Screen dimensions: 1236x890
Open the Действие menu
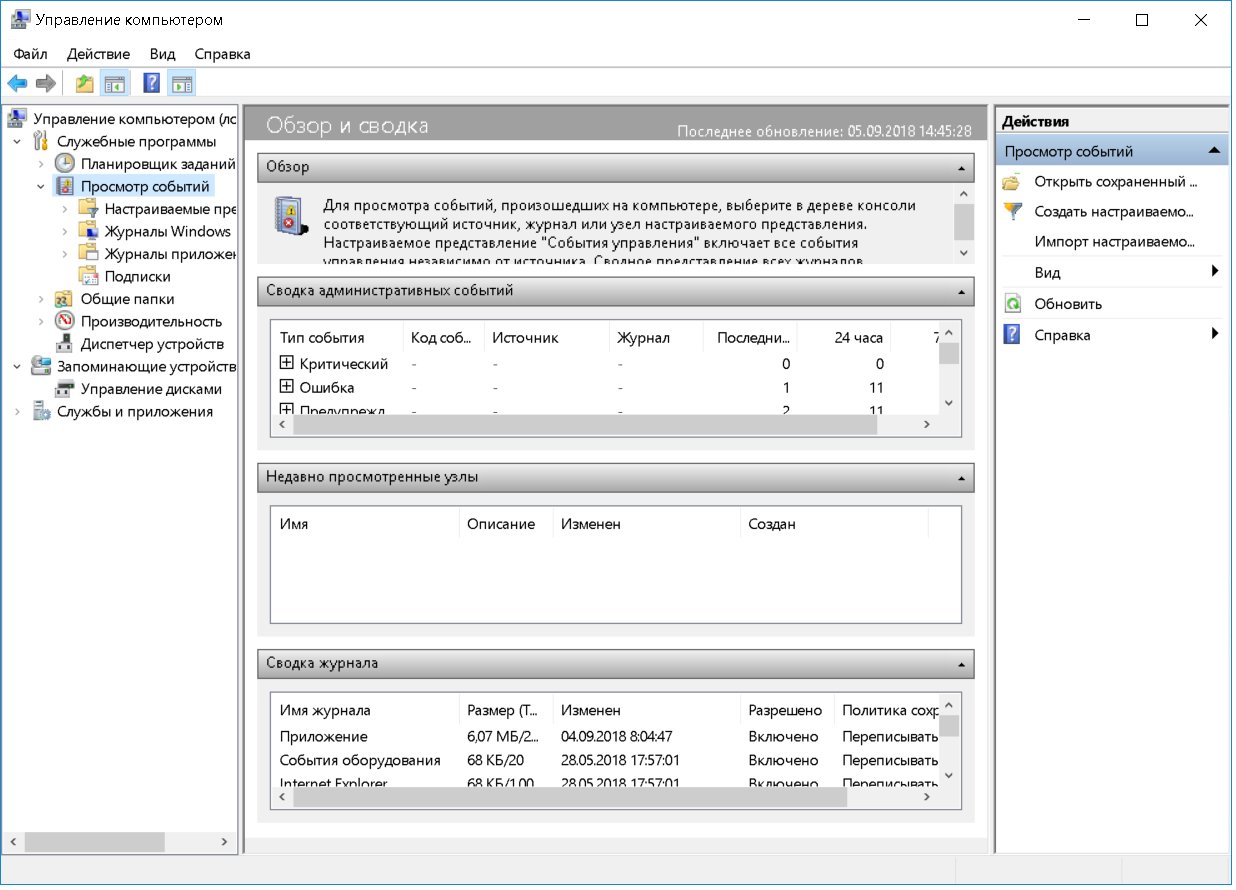pyautogui.click(x=98, y=54)
